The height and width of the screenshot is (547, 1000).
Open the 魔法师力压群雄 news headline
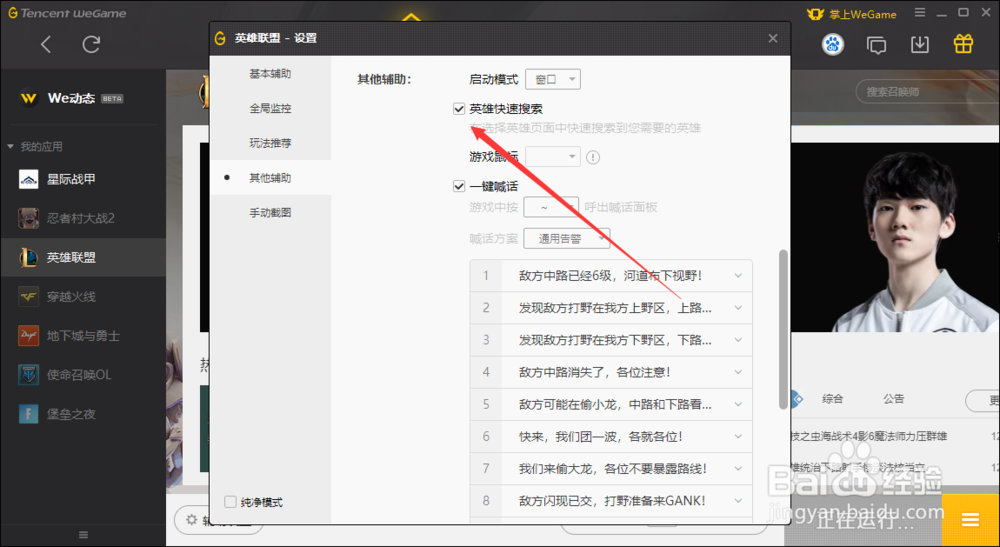click(x=869, y=436)
